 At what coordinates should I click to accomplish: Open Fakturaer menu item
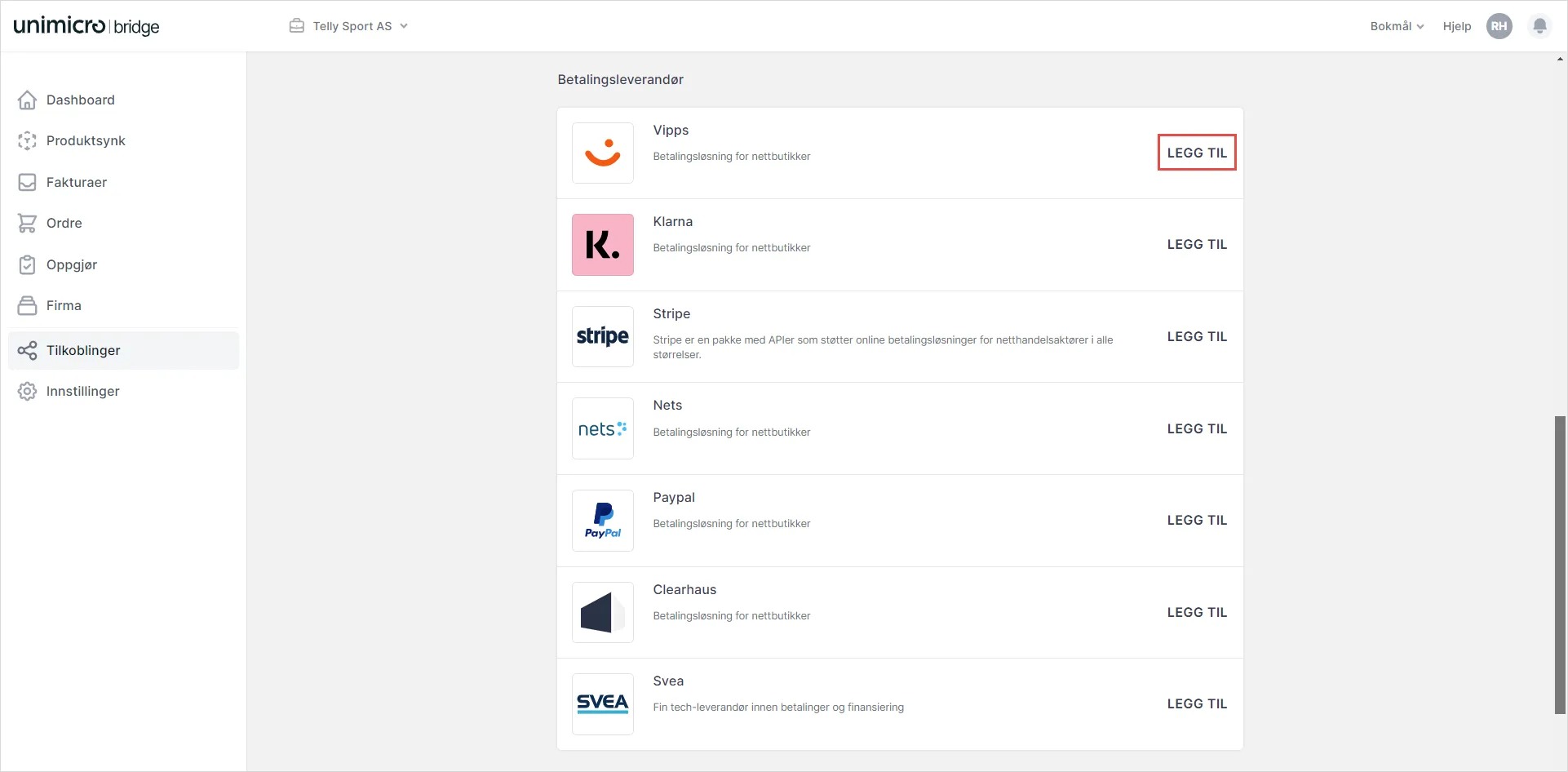point(123,182)
